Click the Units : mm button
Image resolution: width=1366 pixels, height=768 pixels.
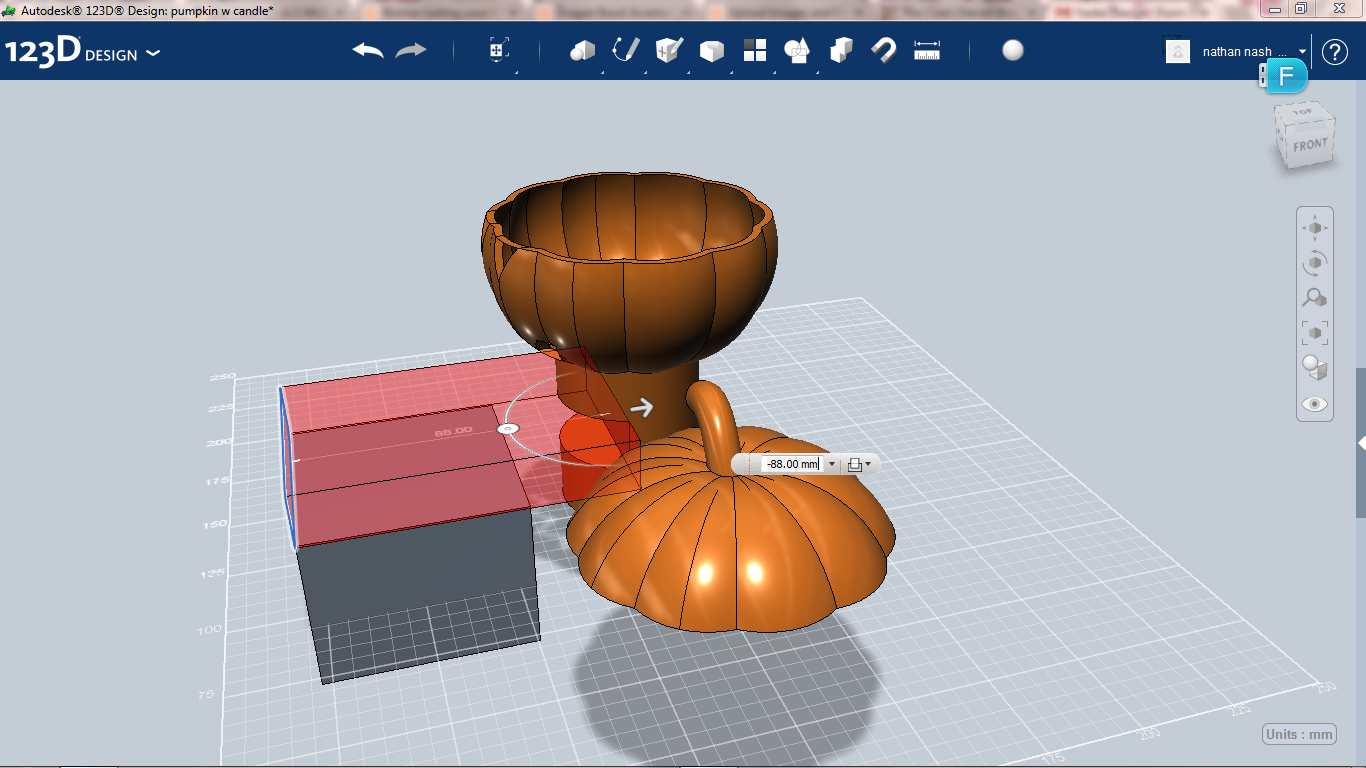click(x=1299, y=734)
